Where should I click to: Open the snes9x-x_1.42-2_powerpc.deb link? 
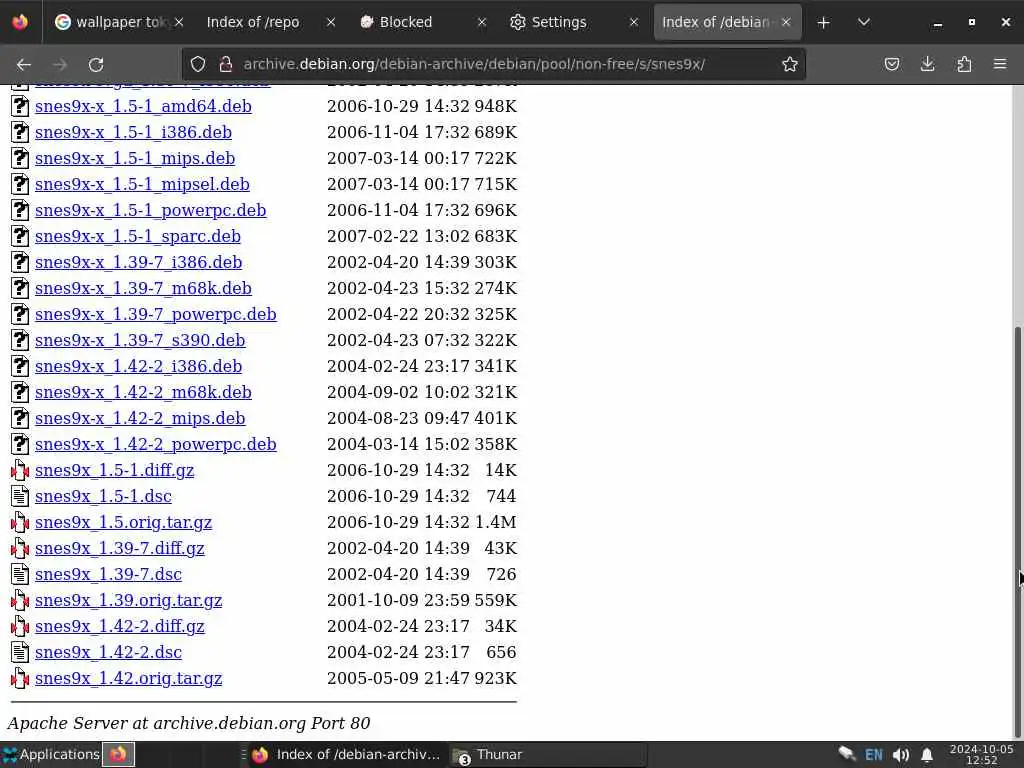tap(155, 445)
